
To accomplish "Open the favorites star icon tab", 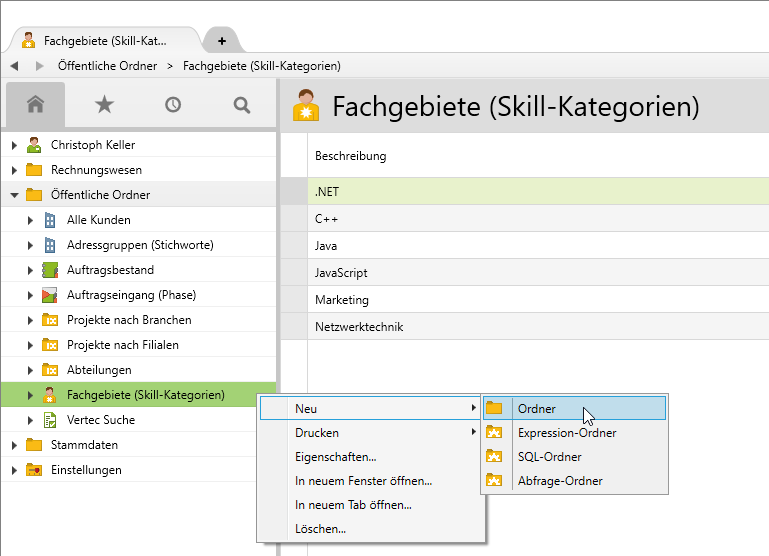I will (x=104, y=104).
